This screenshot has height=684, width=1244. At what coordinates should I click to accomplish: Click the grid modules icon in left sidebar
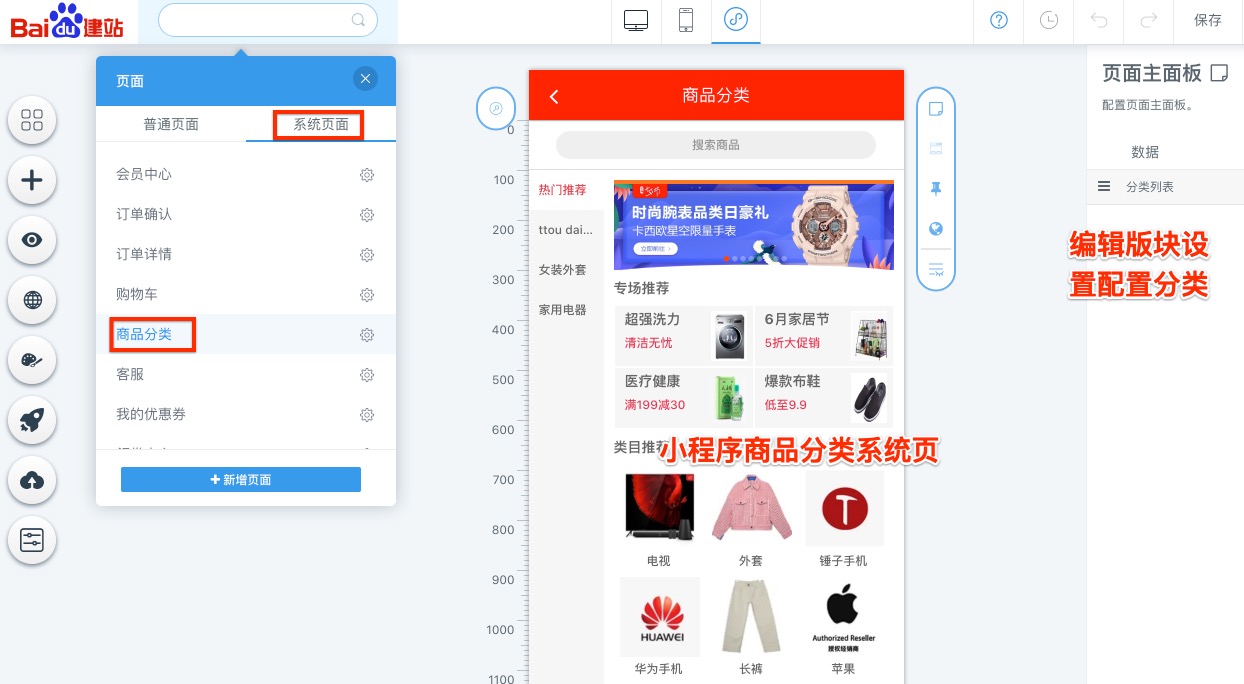pyautogui.click(x=32, y=121)
